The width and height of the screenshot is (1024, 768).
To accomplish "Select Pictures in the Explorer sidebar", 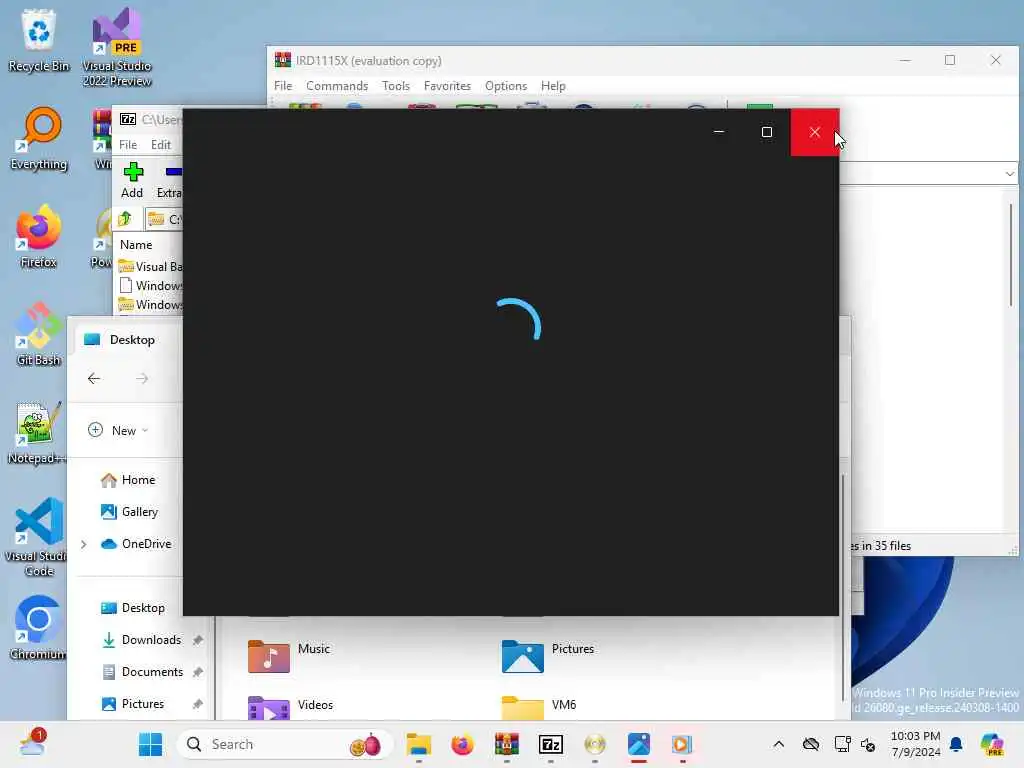I will [133, 704].
